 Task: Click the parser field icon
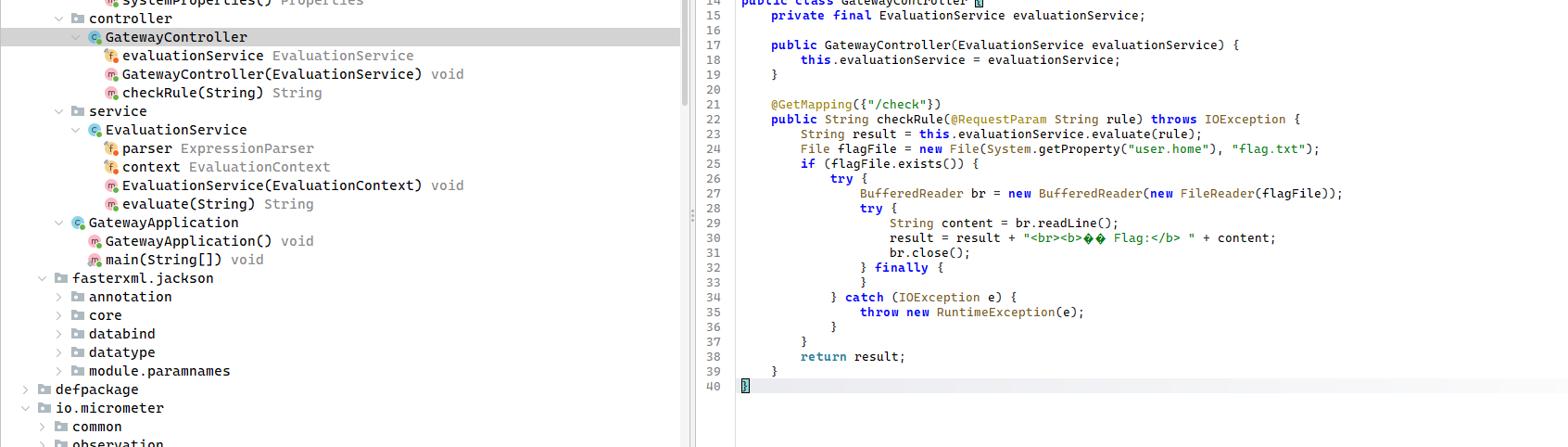111,148
